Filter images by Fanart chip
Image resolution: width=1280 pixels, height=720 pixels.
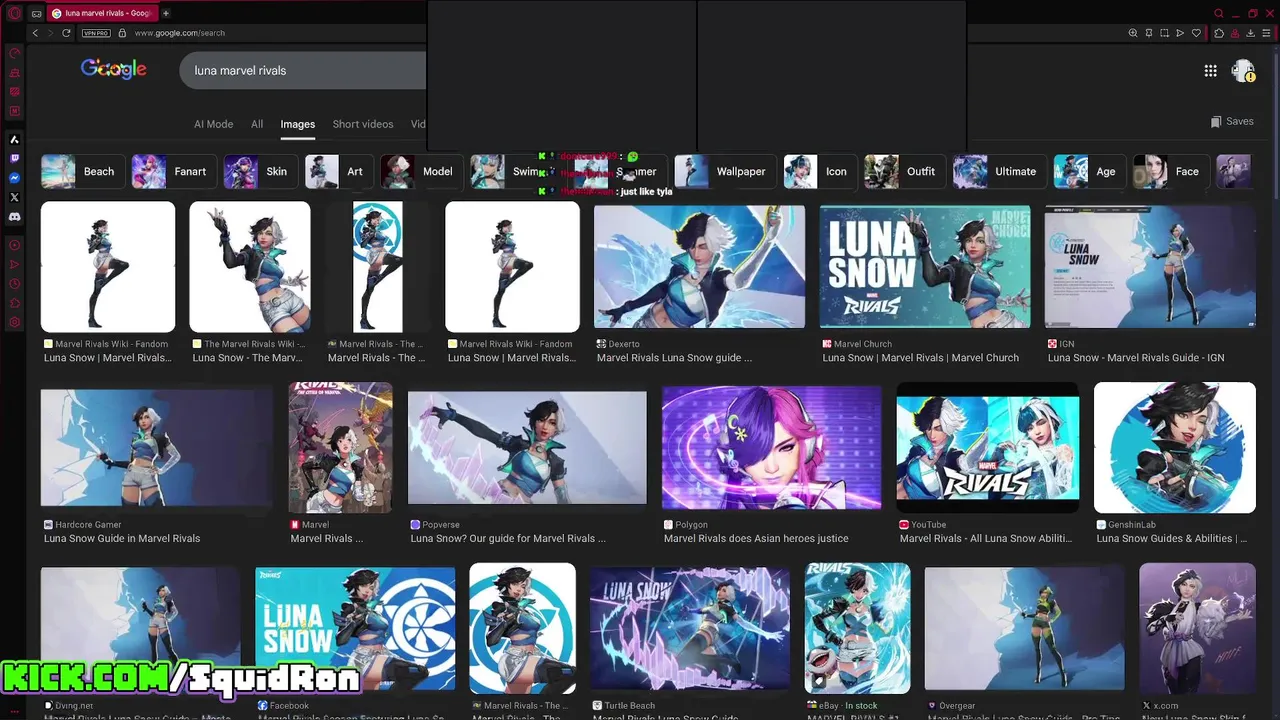tap(174, 171)
